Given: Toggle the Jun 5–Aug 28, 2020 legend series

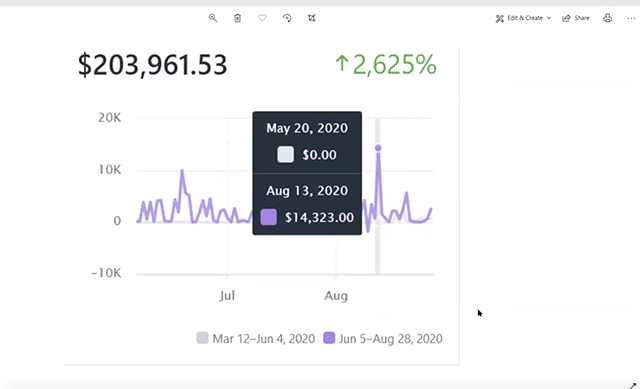Looking at the screenshot, I should [383, 338].
